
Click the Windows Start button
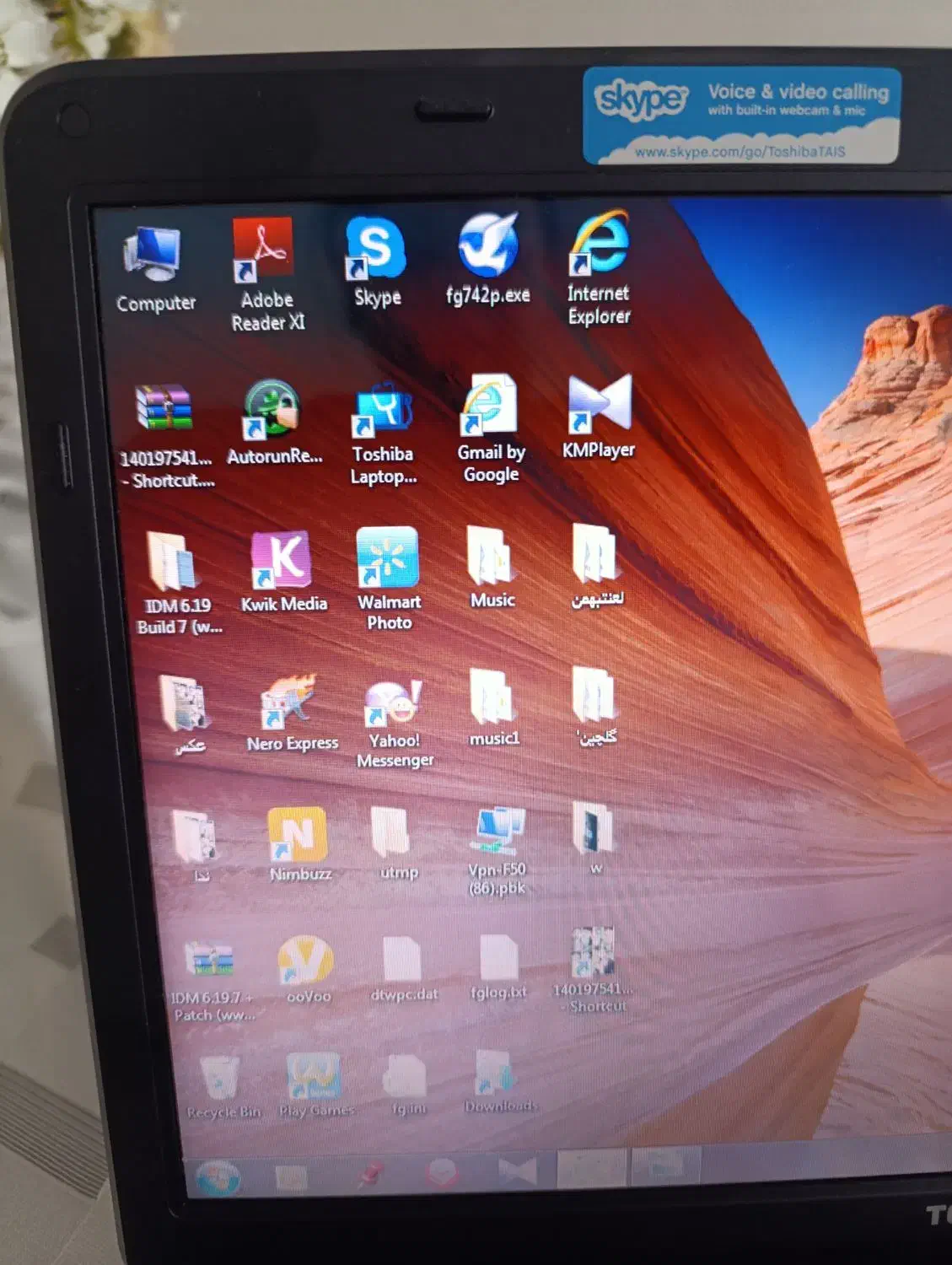218,1177
